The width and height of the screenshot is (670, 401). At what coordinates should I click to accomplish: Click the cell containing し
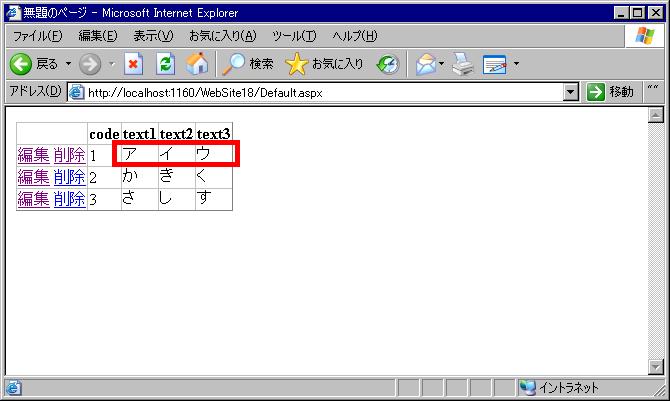pyautogui.click(x=176, y=199)
